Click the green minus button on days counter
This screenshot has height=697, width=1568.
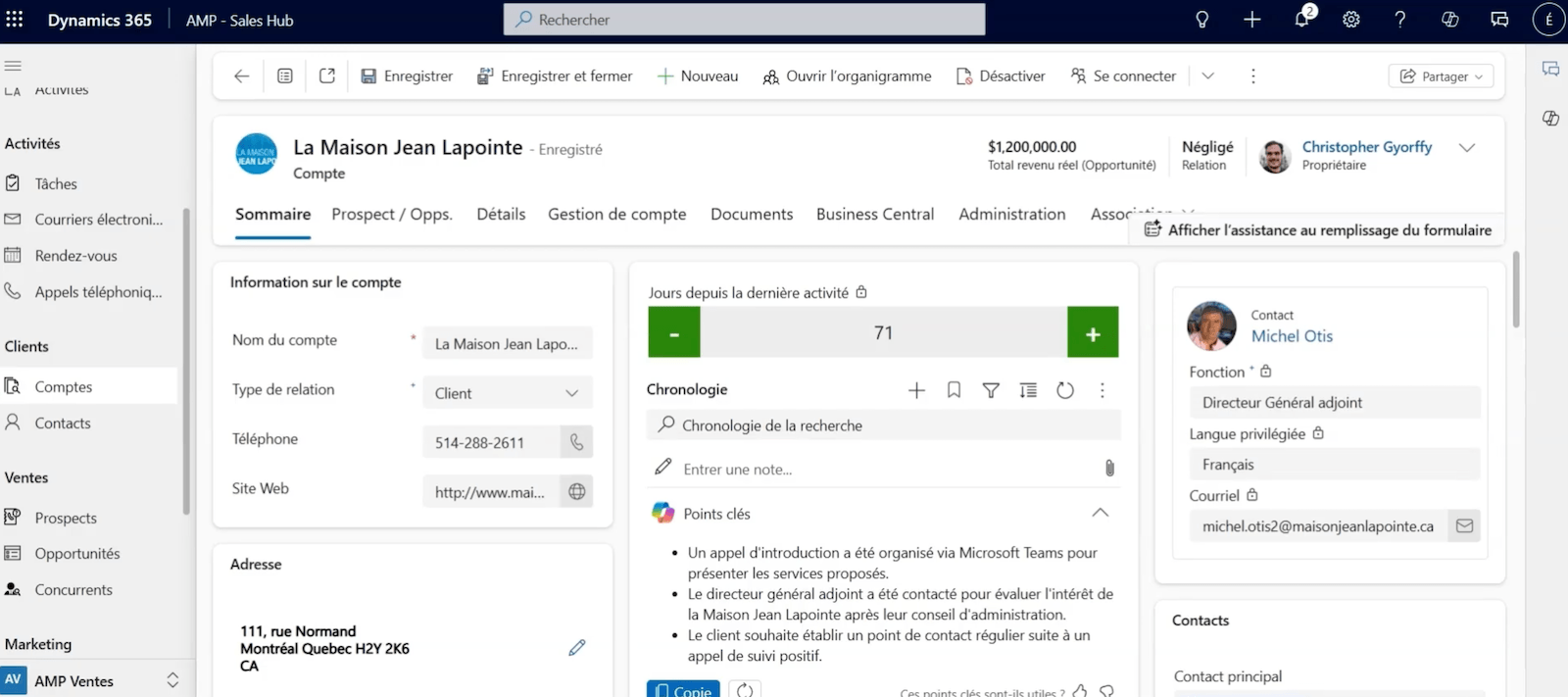(x=674, y=332)
